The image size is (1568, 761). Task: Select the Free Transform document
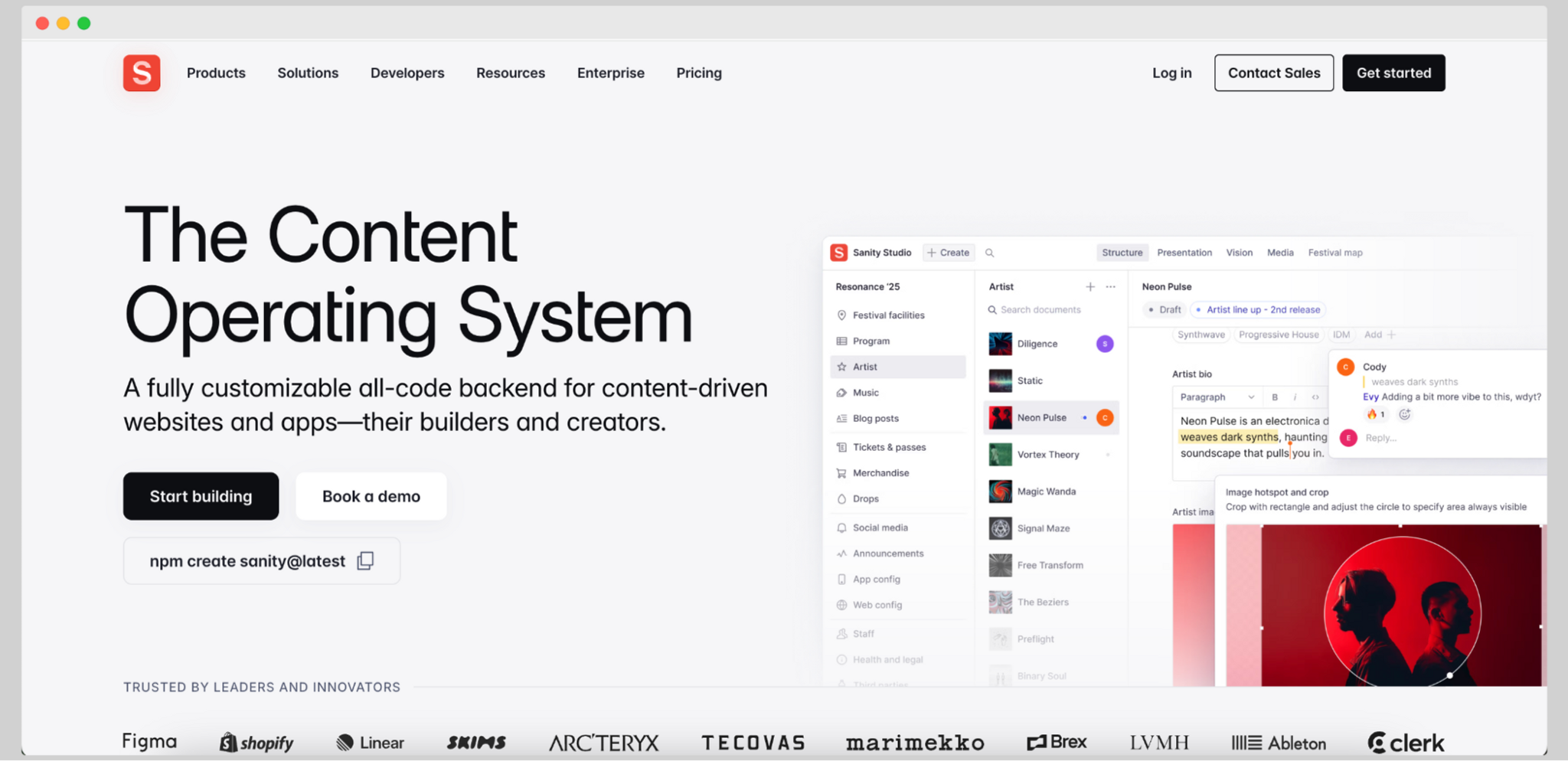(1050, 565)
